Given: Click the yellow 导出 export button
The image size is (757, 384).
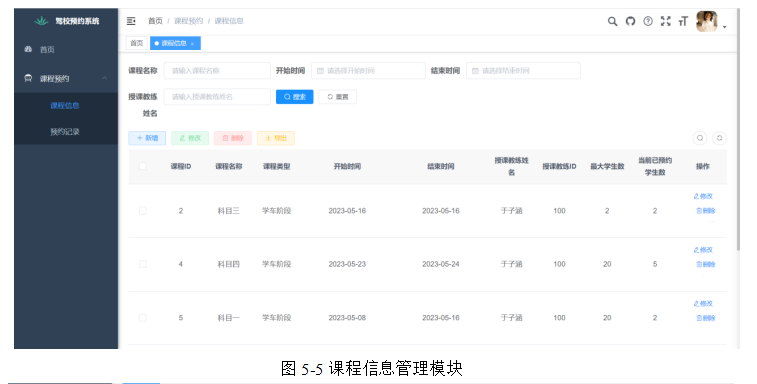Looking at the screenshot, I should pos(276,138).
